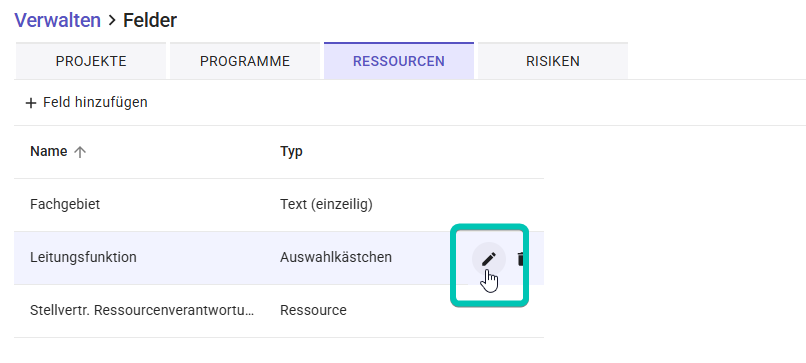The image size is (806, 363).
Task: Select the Felder breadcrumb title
Action: pyautogui.click(x=150, y=20)
